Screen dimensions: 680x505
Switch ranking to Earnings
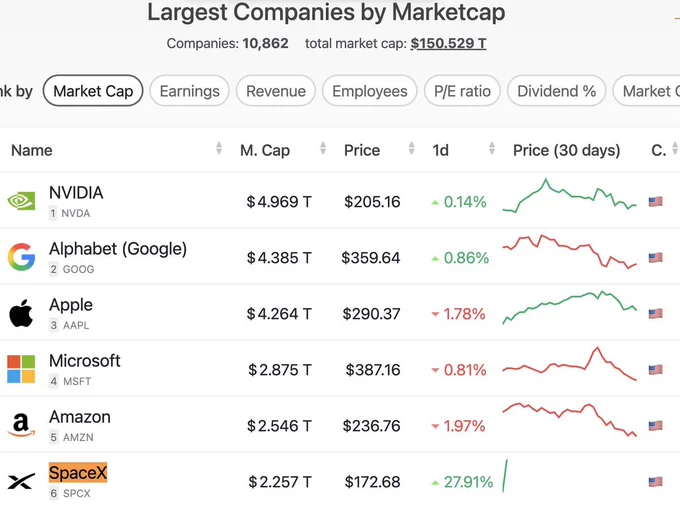190,91
